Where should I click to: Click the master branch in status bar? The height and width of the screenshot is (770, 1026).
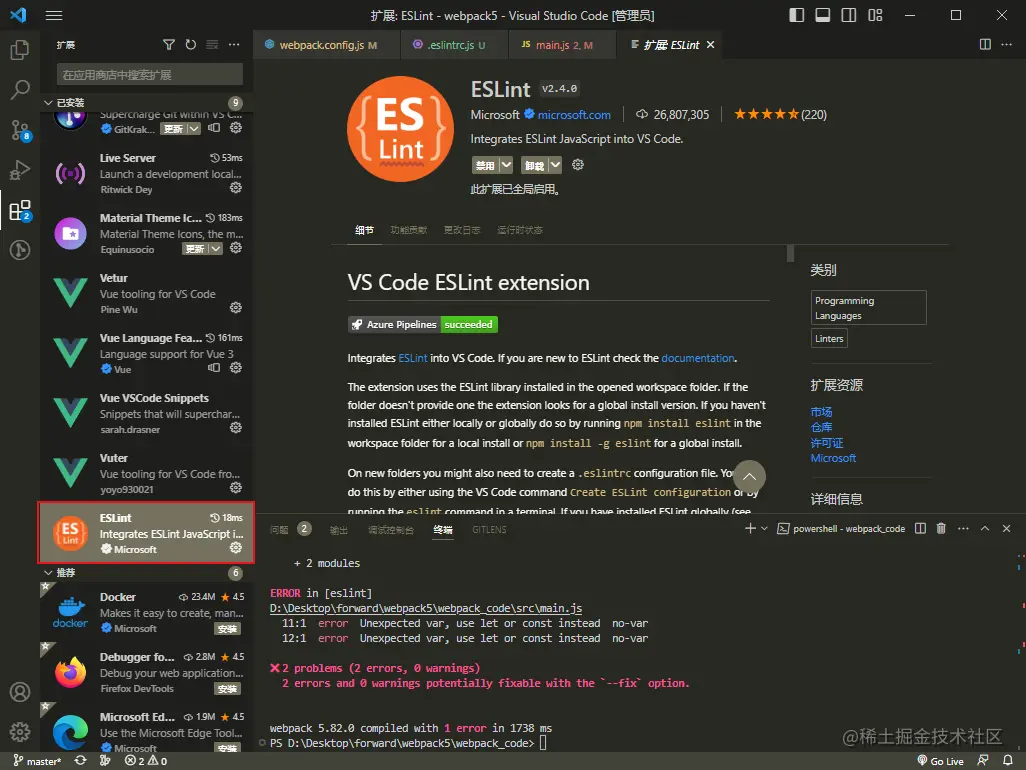coord(37,761)
